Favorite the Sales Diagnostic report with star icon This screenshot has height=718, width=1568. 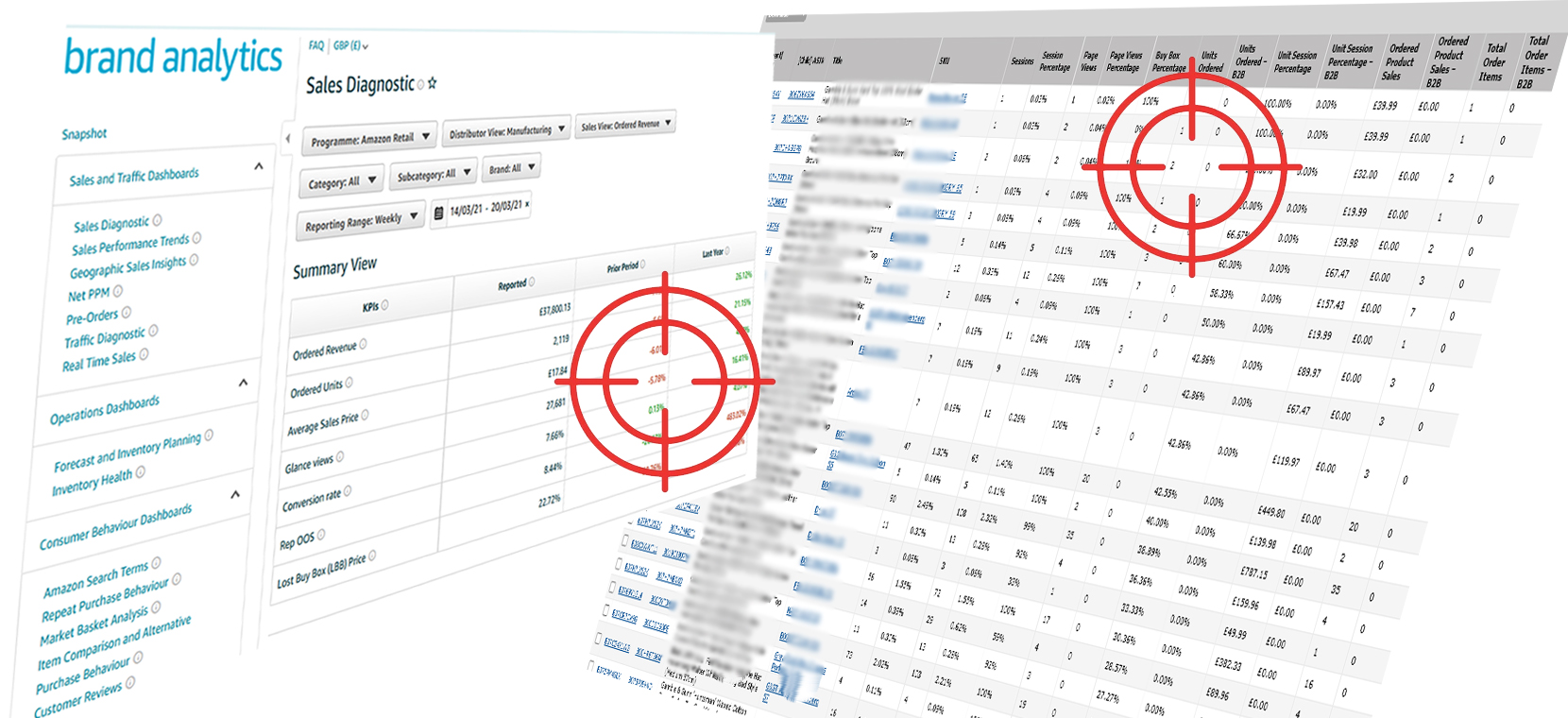tap(433, 83)
